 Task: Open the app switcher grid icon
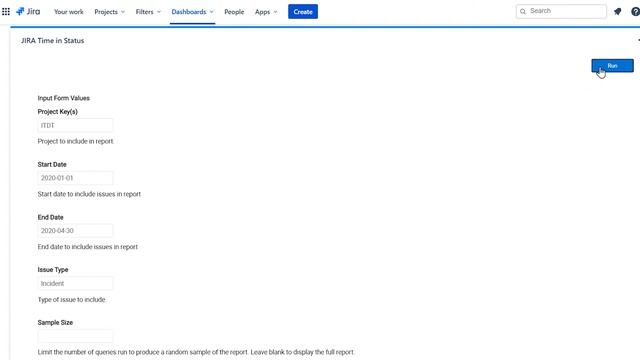(x=6, y=11)
